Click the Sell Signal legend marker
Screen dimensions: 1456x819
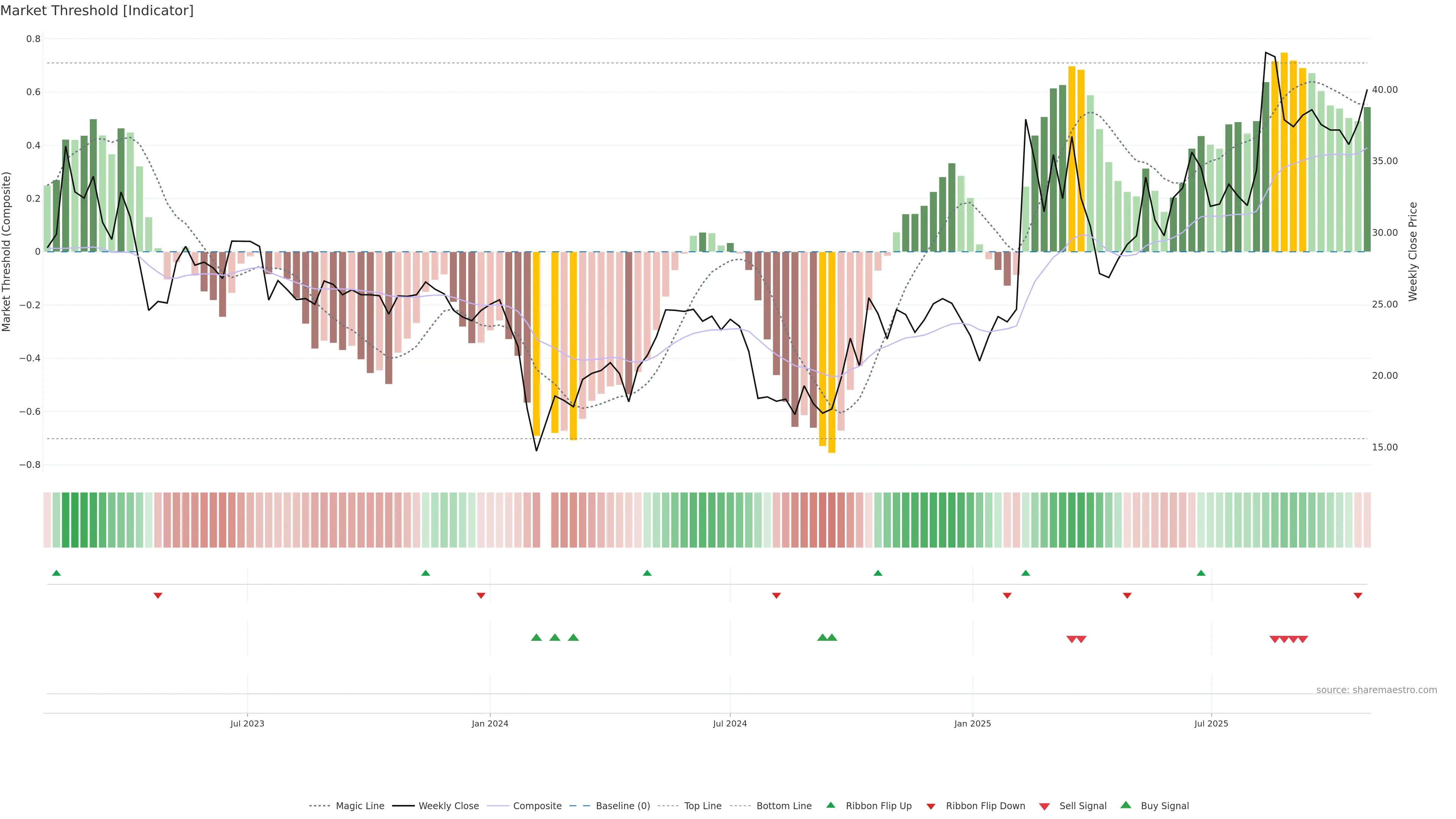pyautogui.click(x=1044, y=806)
